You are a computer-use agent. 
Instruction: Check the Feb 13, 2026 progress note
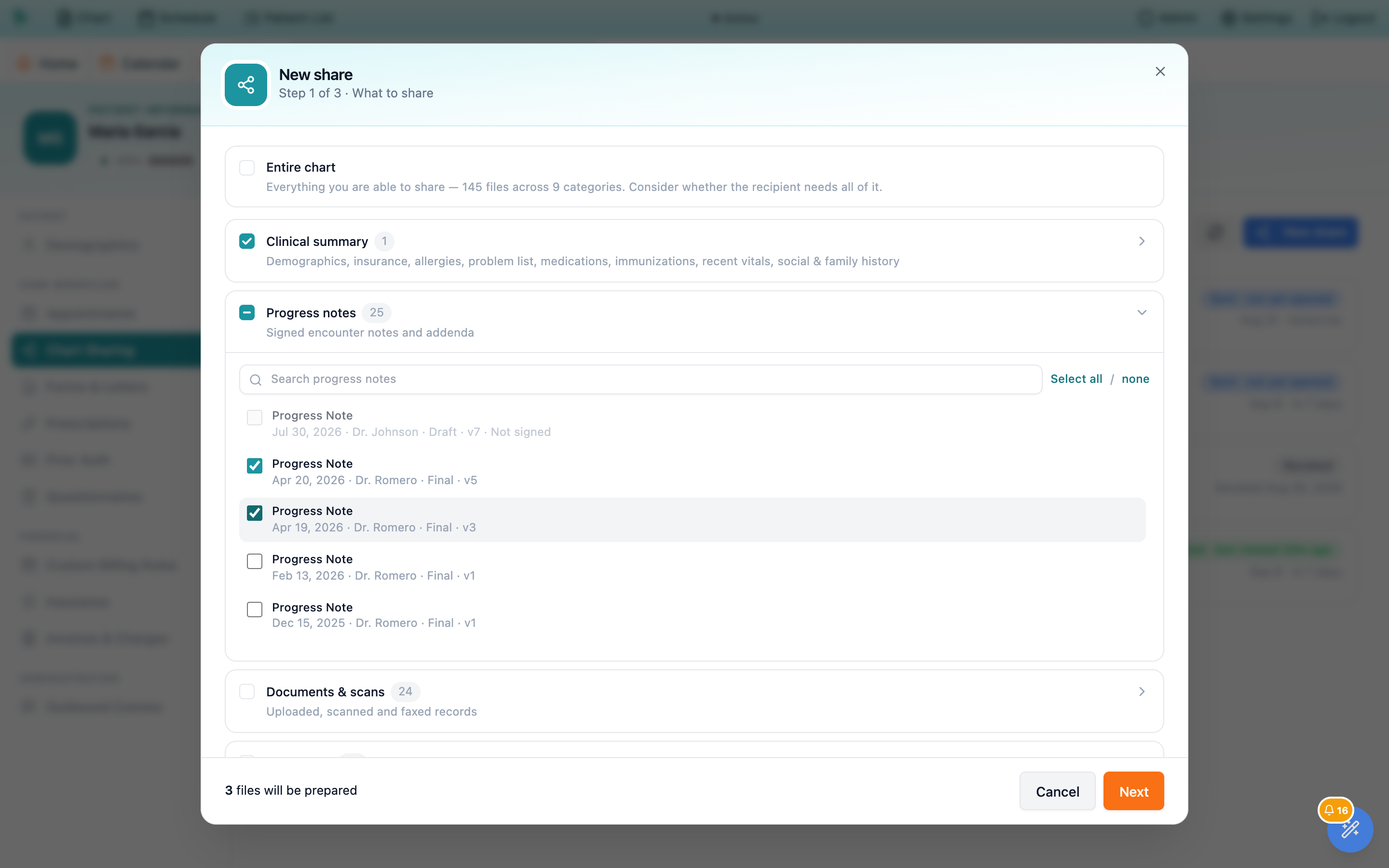254,561
